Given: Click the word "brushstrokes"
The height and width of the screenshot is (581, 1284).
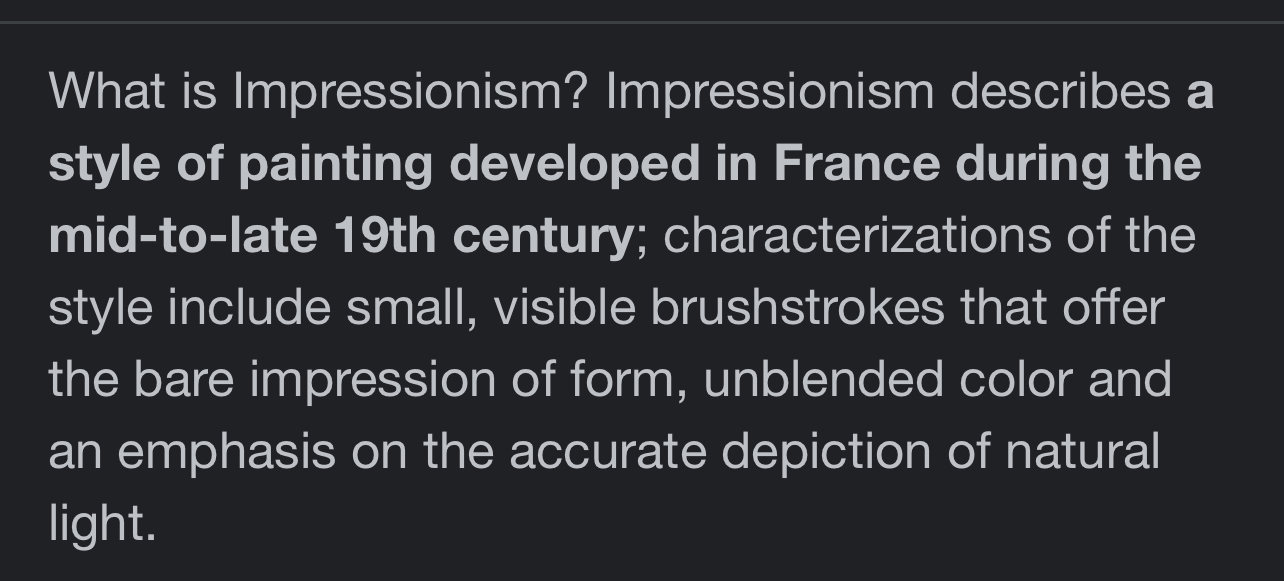Looking at the screenshot, I should [798, 308].
